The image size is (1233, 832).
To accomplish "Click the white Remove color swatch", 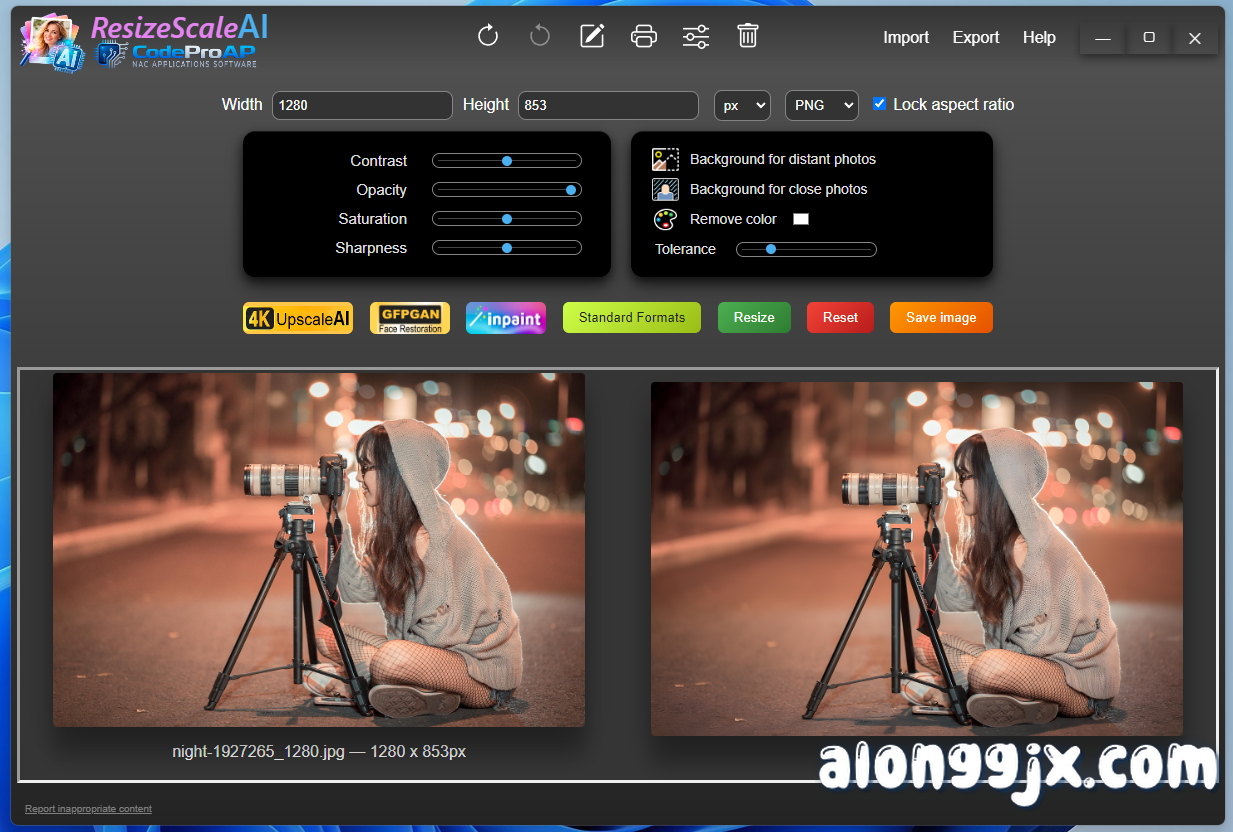I will (x=801, y=219).
